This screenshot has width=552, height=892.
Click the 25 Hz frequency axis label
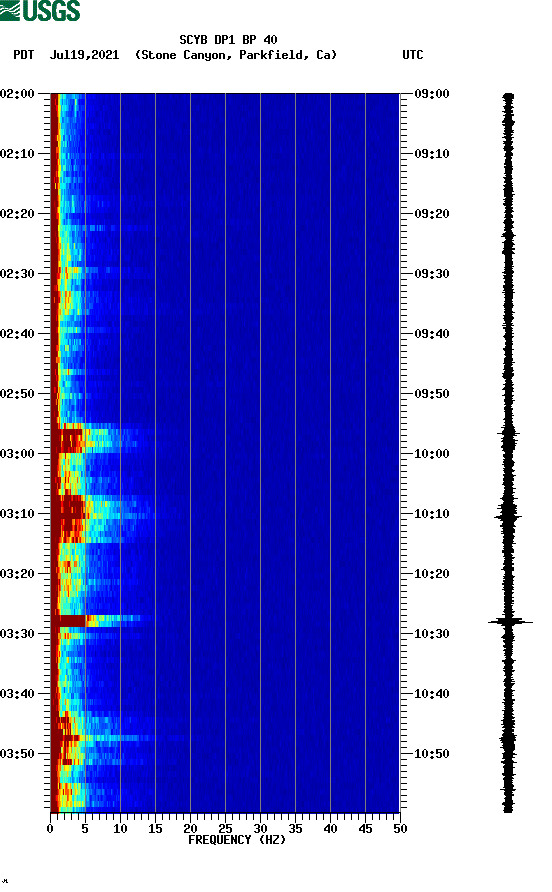coord(225,828)
